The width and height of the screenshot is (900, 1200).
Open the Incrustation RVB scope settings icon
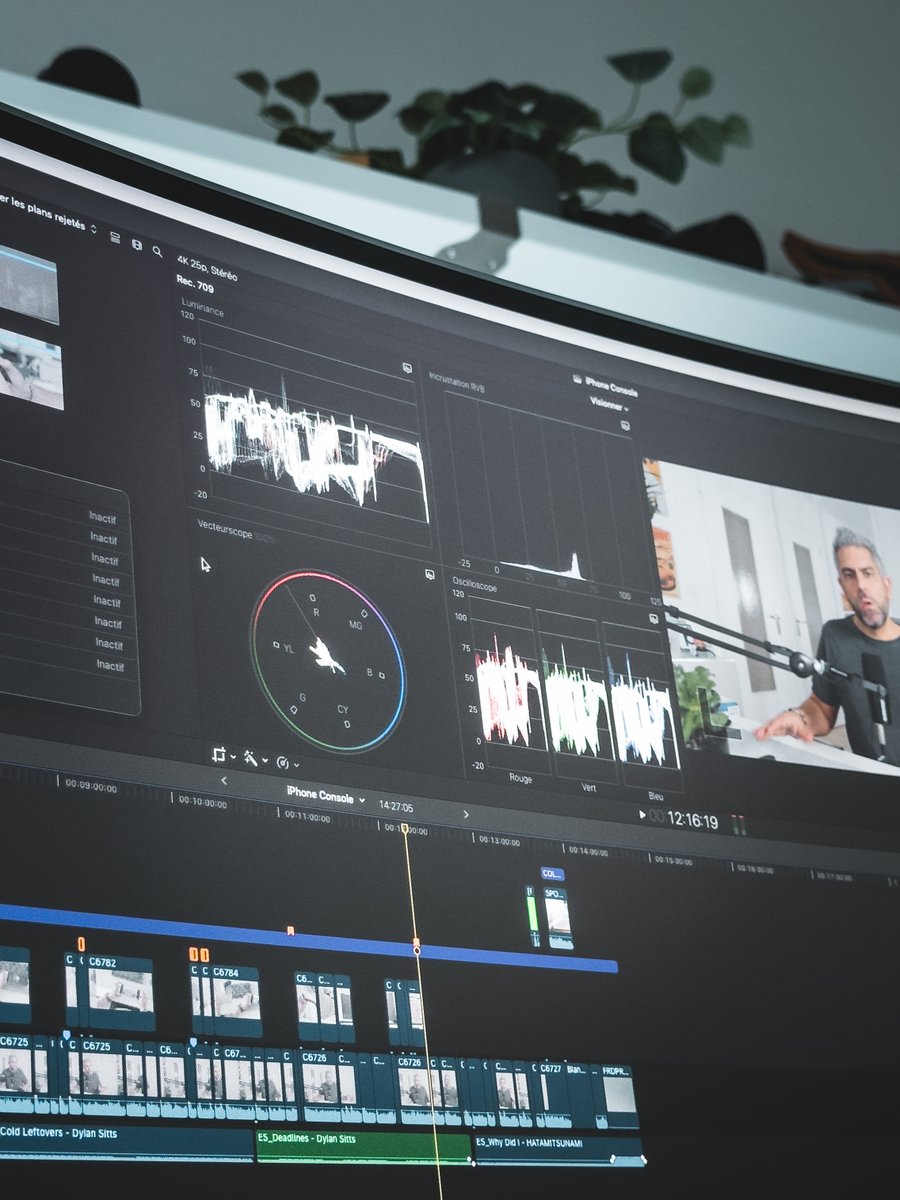(625, 424)
